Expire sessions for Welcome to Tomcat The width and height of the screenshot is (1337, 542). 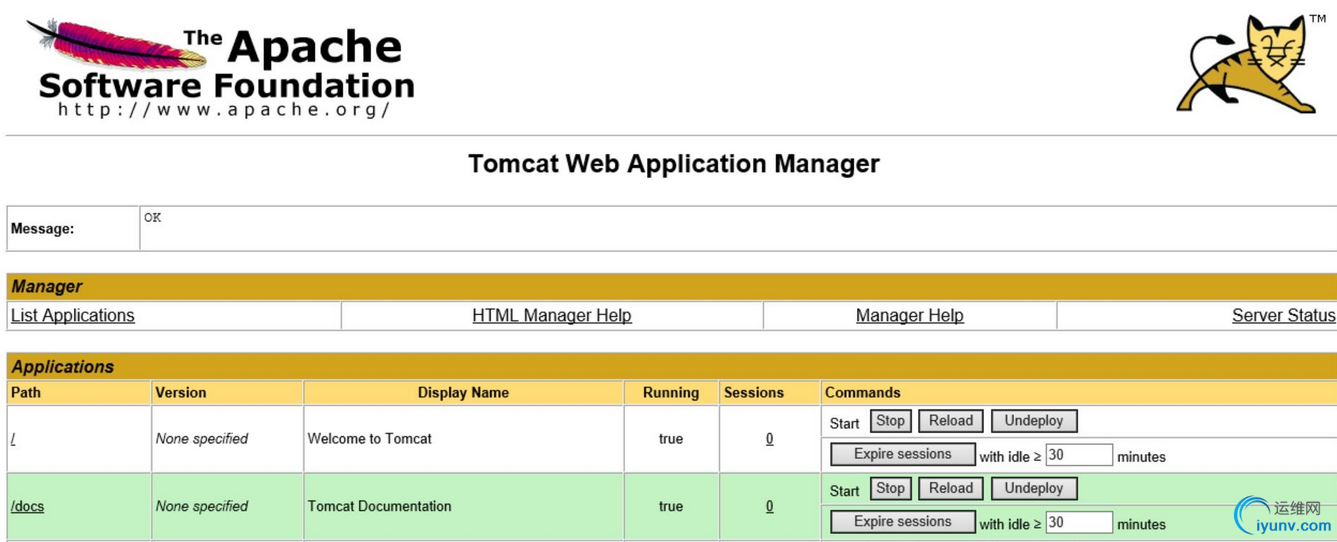pos(903,454)
